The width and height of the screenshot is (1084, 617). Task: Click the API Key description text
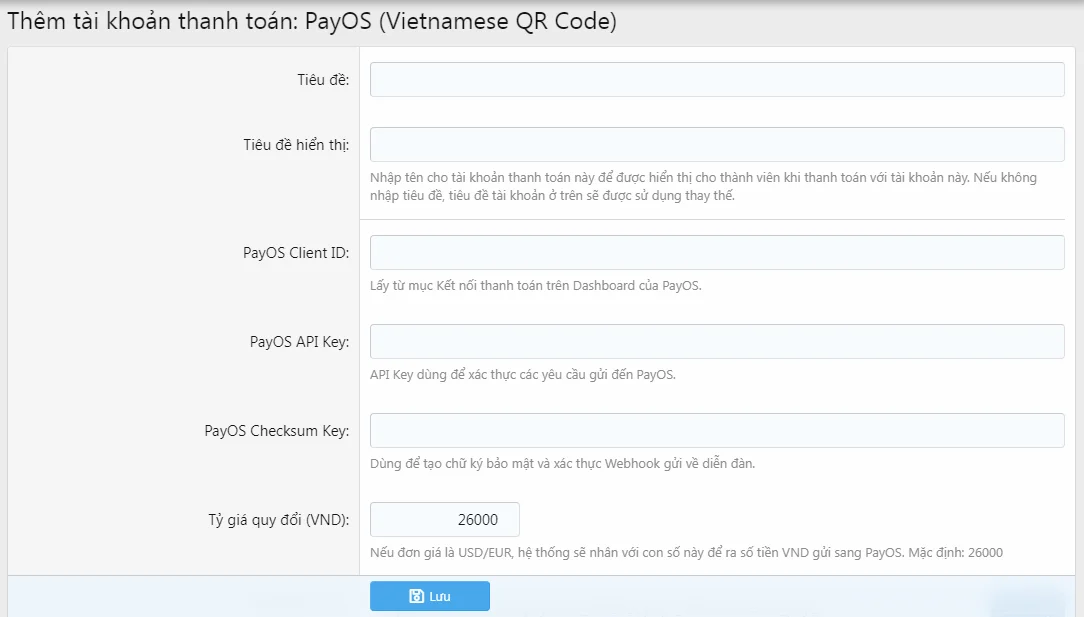522,375
